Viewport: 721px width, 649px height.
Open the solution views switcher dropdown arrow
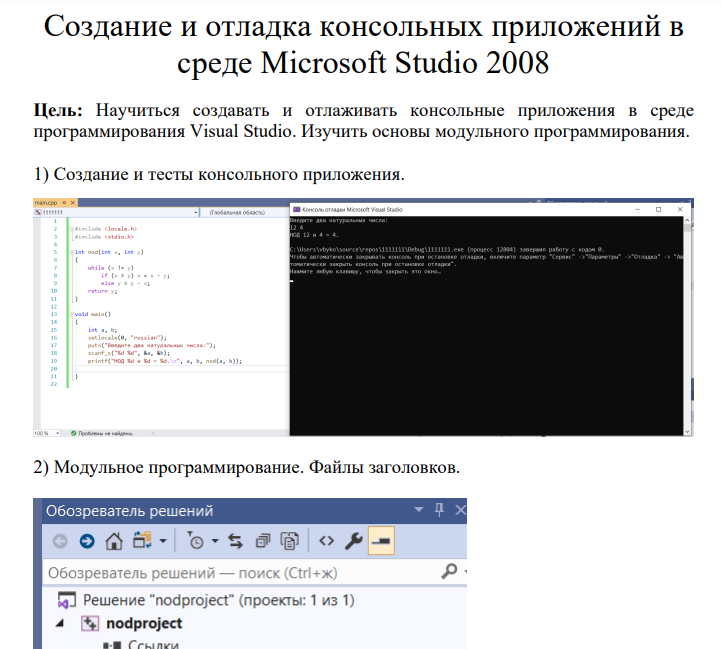pyautogui.click(x=163, y=542)
